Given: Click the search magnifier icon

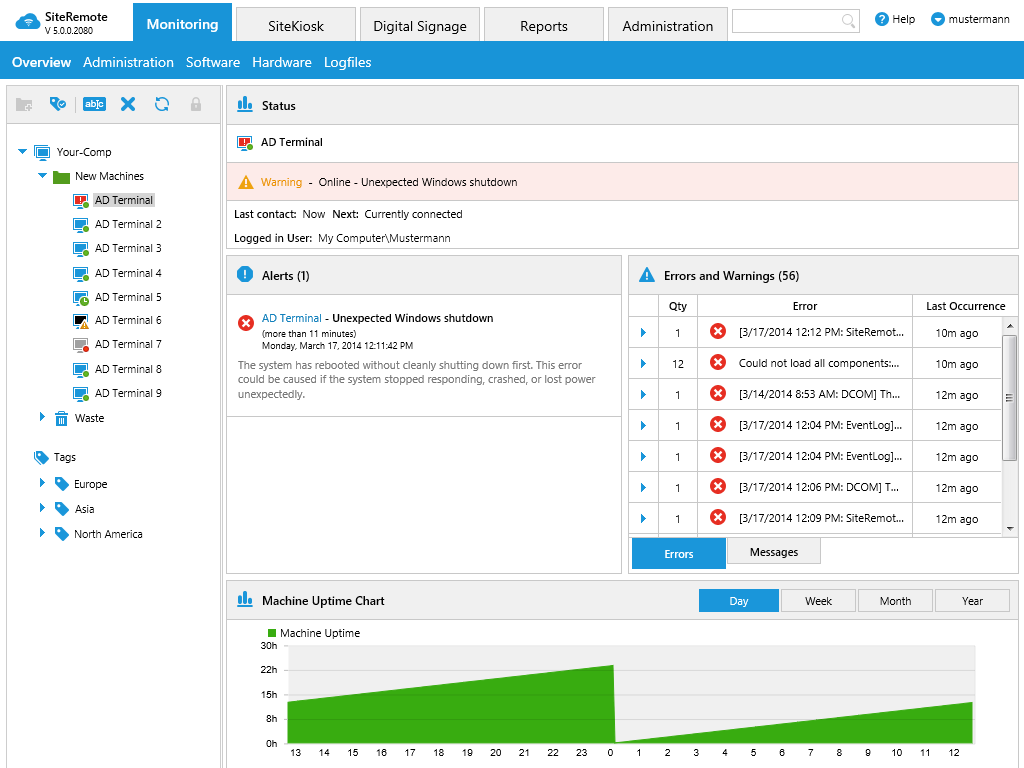Looking at the screenshot, I should coord(848,21).
